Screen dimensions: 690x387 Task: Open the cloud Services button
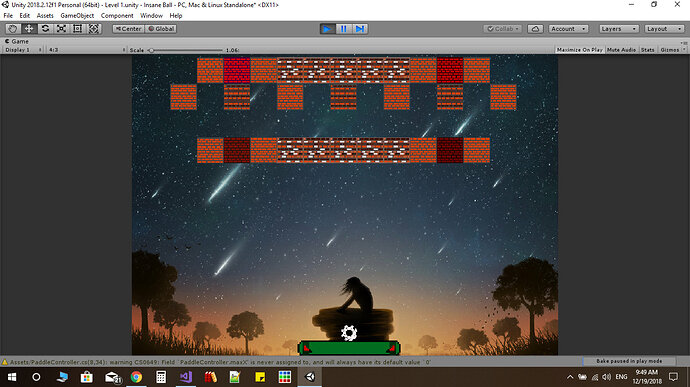click(x=535, y=29)
